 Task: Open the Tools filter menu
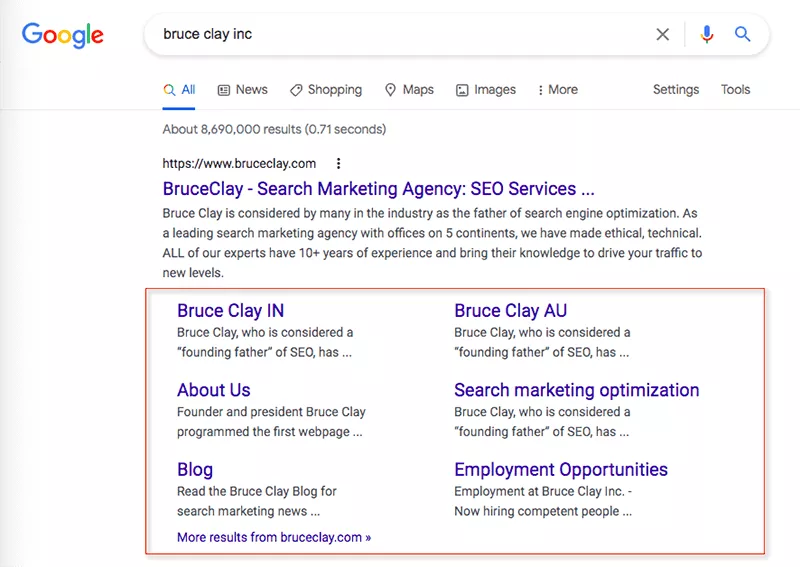[x=735, y=90]
